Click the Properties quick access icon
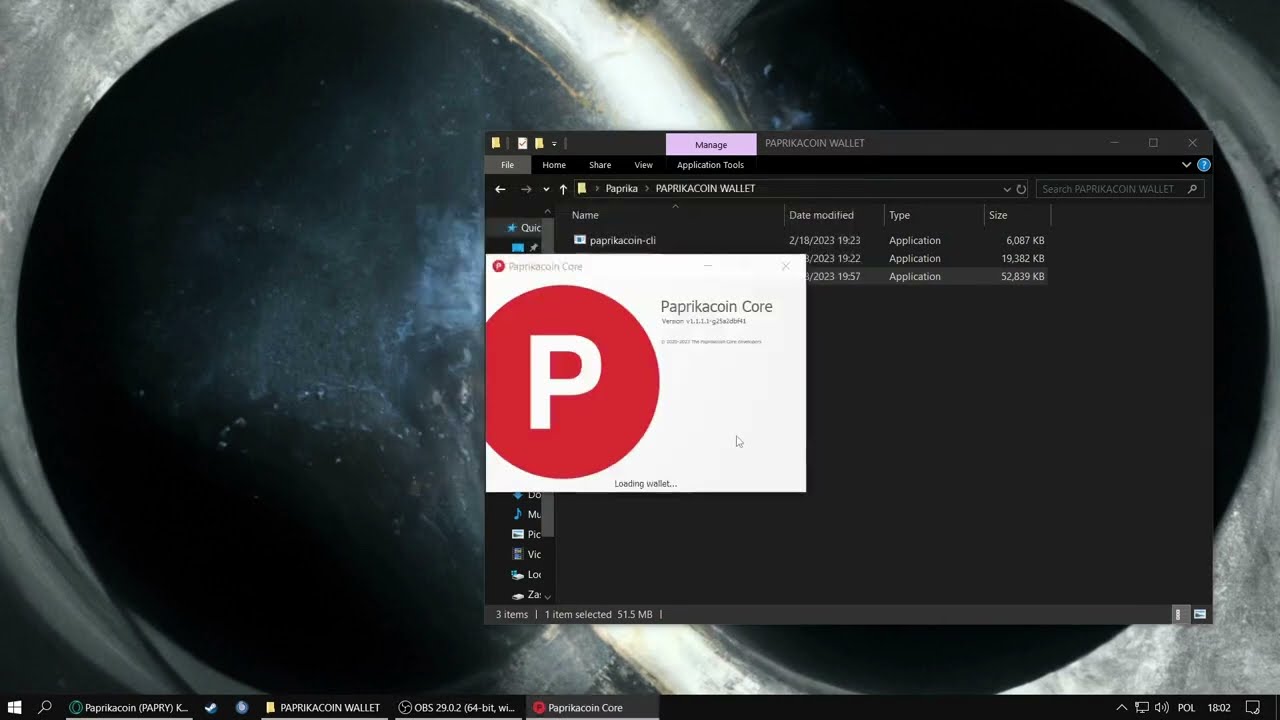This screenshot has height=720, width=1280. 522,143
